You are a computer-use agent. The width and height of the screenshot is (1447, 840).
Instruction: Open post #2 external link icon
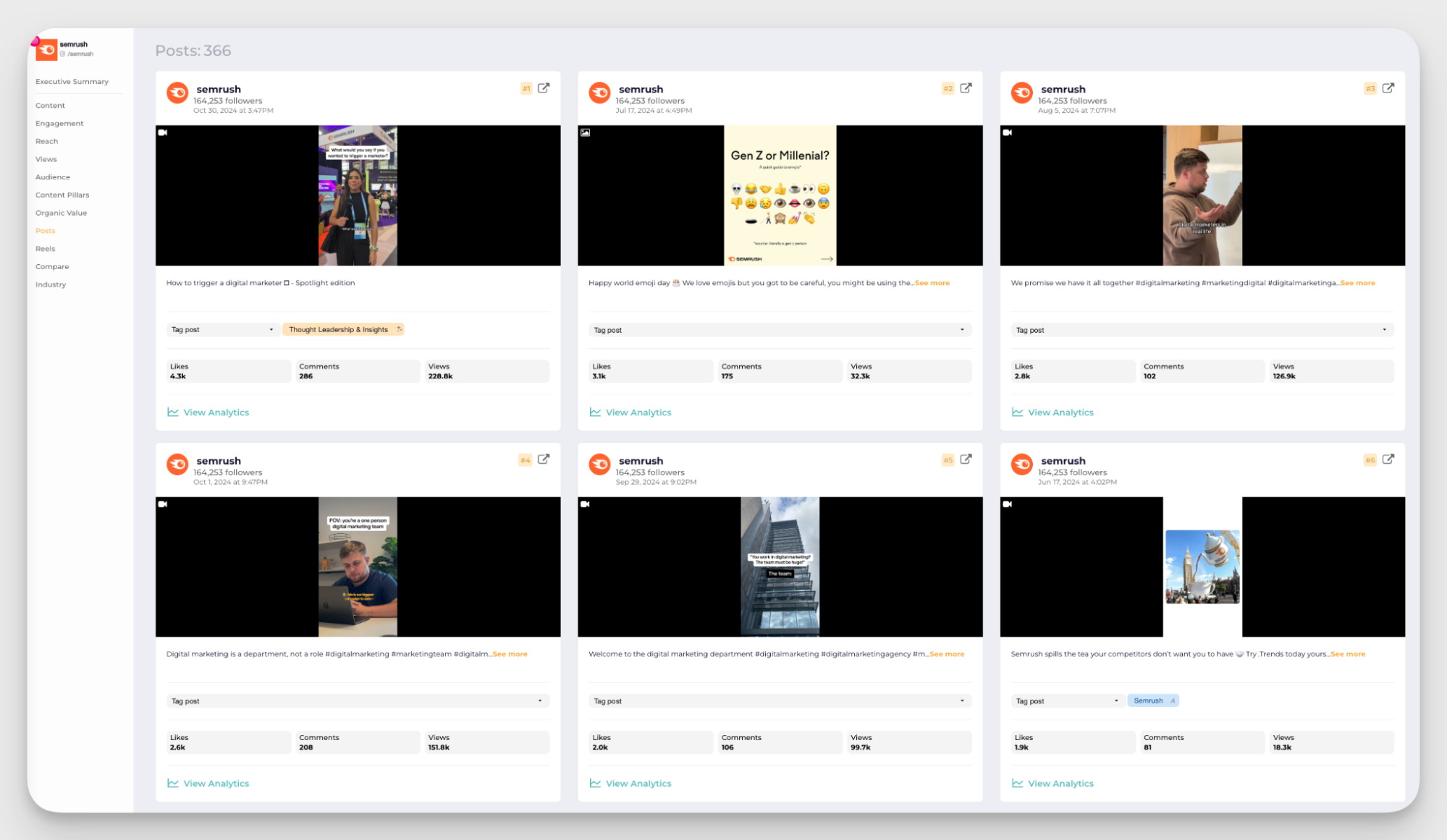tap(966, 88)
